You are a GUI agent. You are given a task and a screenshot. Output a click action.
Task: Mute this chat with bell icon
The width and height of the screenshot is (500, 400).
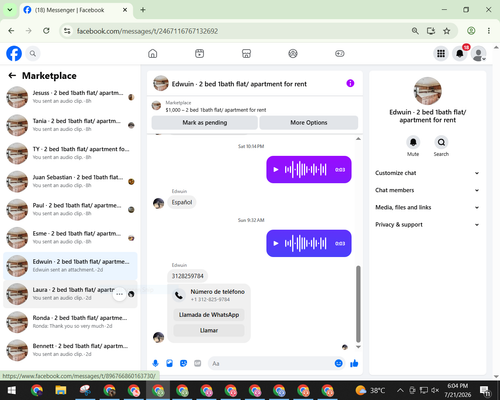pyautogui.click(x=413, y=143)
